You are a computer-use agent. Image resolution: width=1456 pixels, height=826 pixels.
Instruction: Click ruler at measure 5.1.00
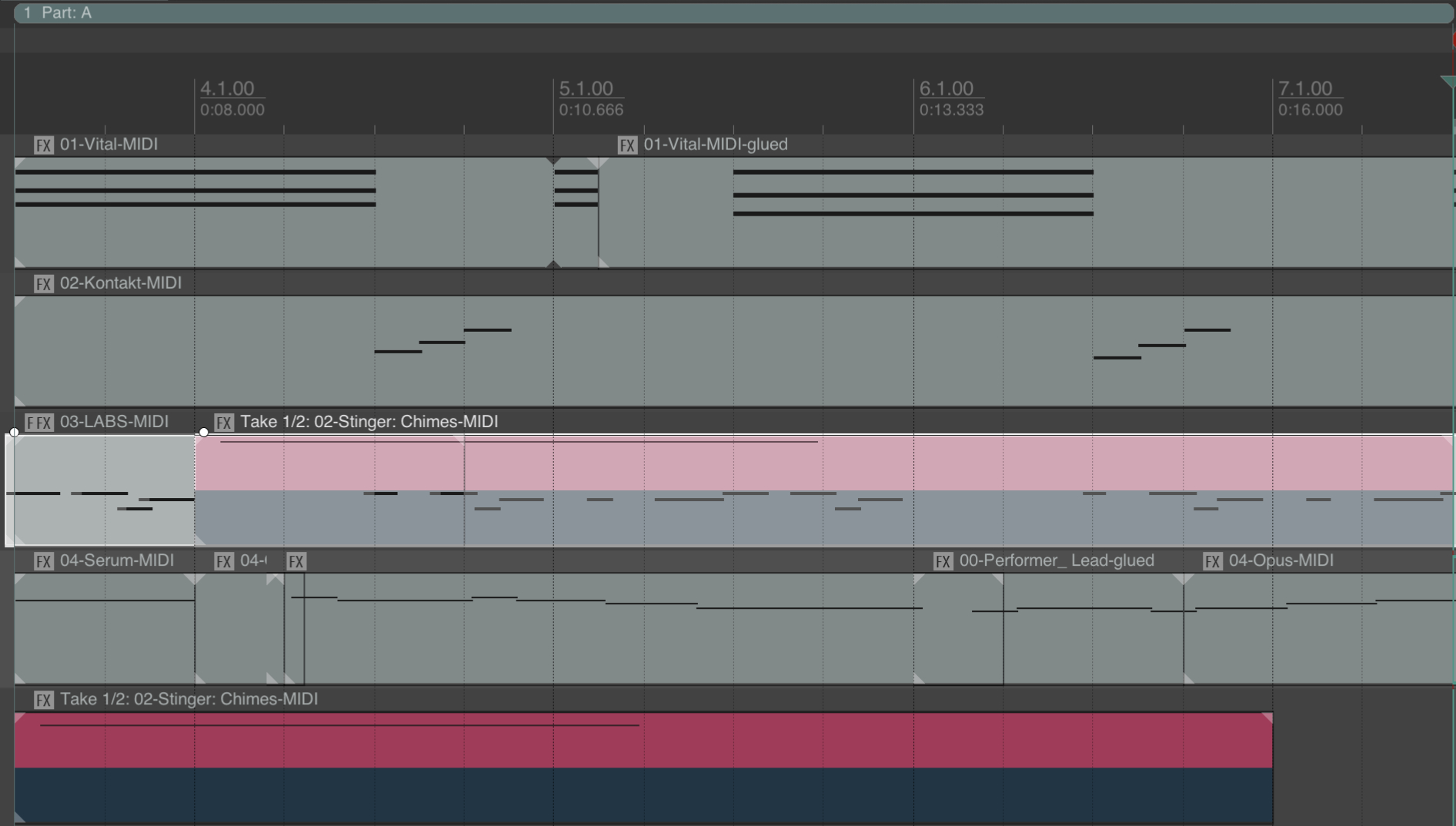pos(586,89)
